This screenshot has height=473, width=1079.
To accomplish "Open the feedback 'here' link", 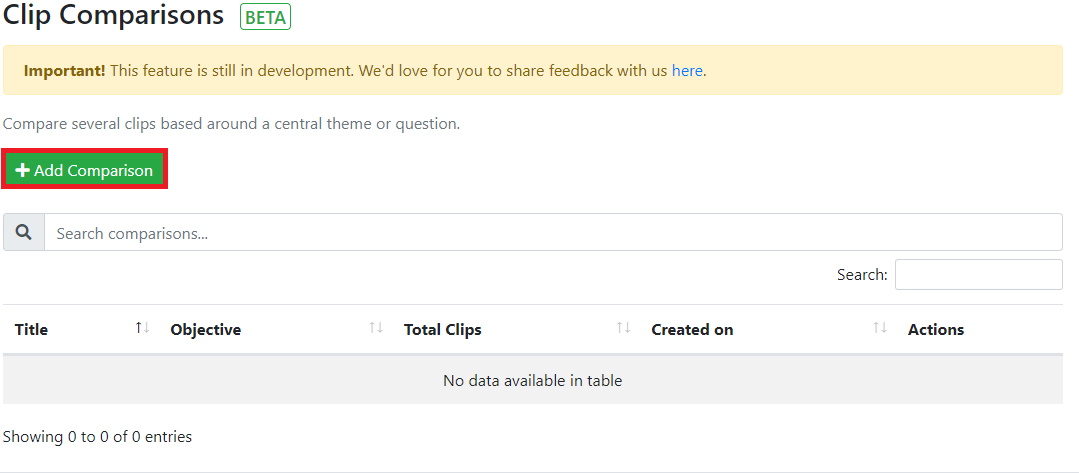I will pyautogui.click(x=687, y=71).
